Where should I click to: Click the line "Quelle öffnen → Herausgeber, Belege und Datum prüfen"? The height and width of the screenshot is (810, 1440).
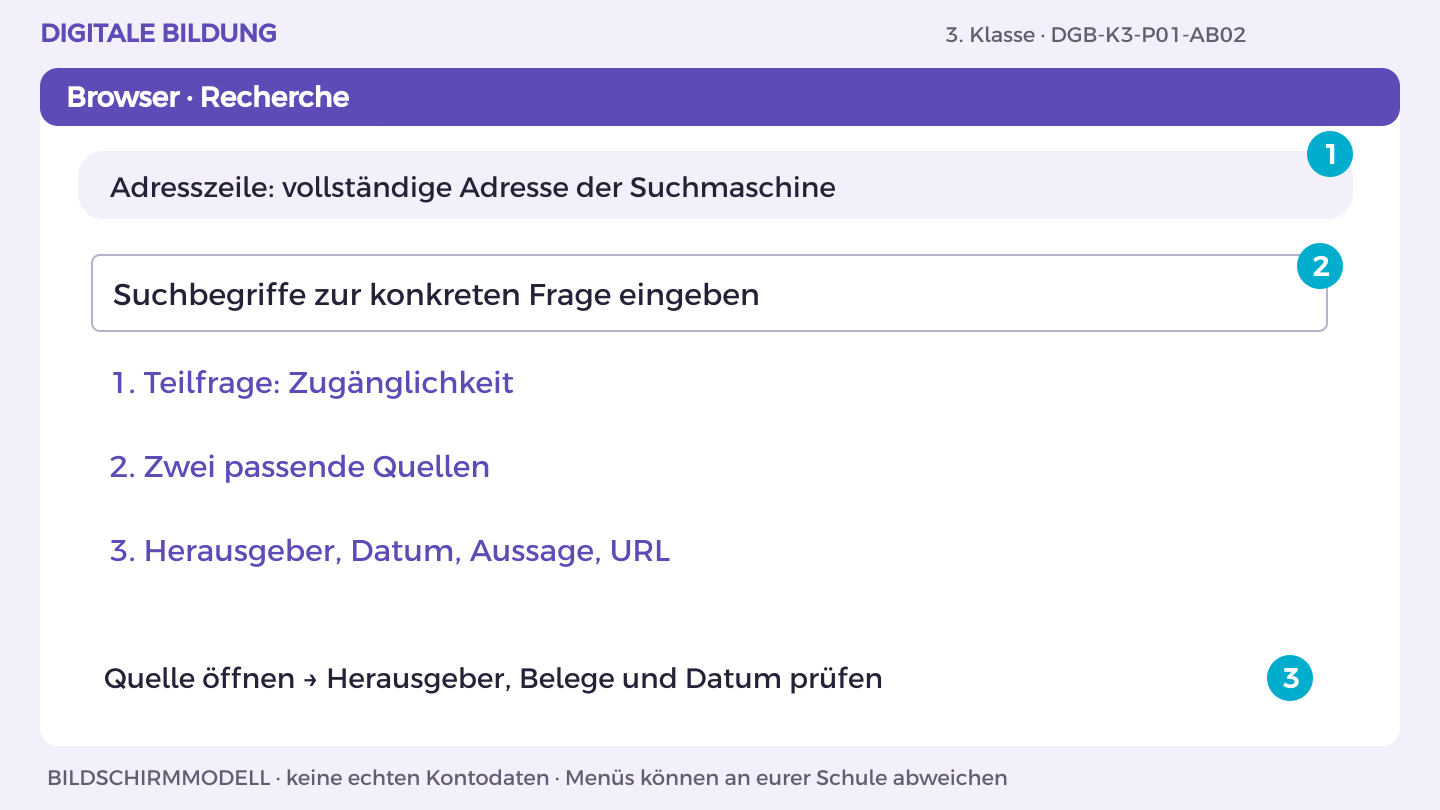click(493, 679)
